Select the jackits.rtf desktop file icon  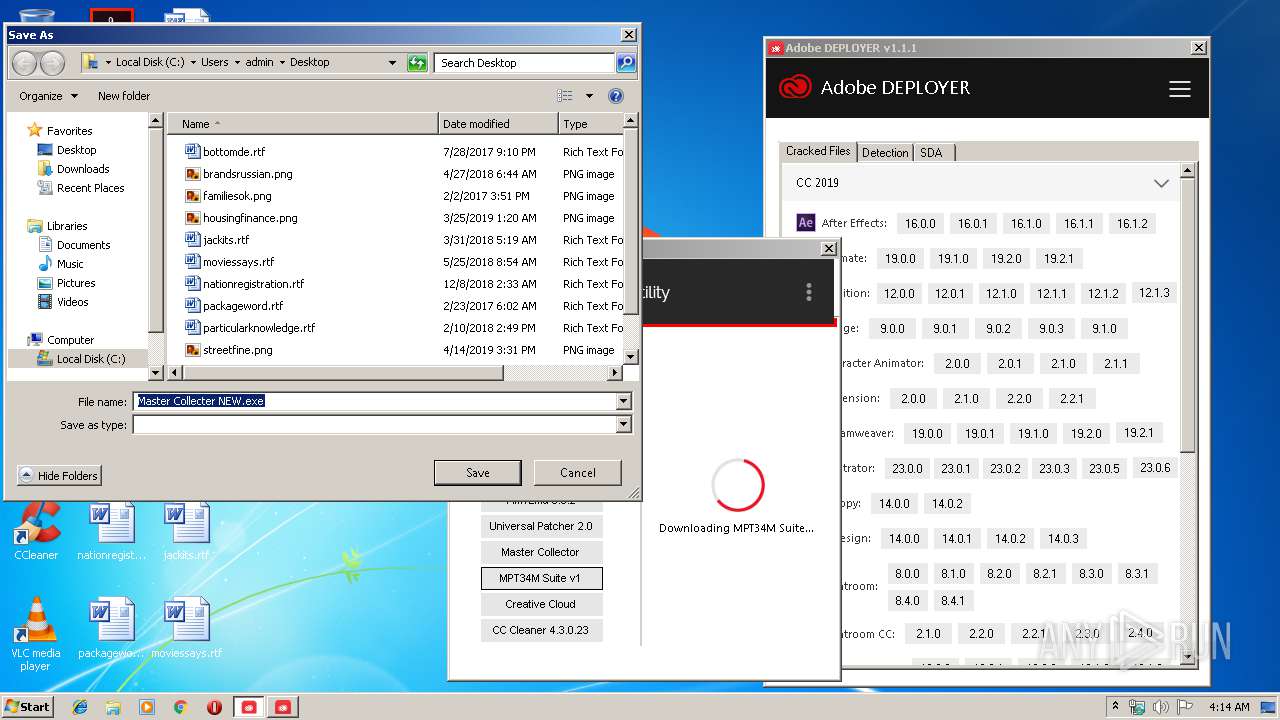[187, 530]
